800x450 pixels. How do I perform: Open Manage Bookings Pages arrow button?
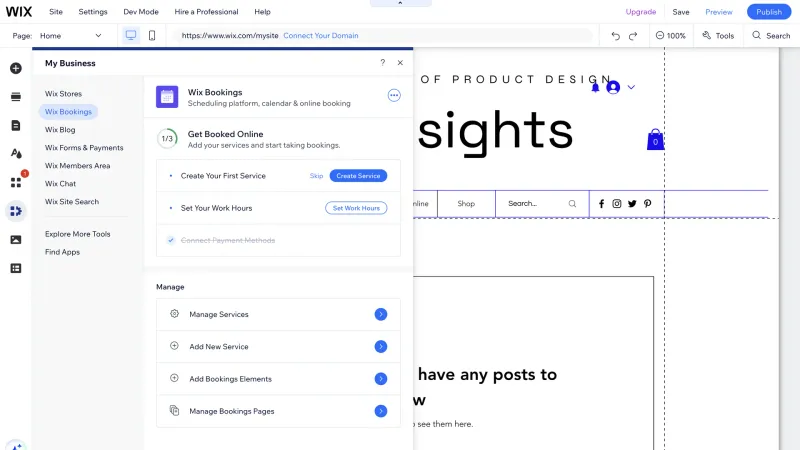(381, 411)
